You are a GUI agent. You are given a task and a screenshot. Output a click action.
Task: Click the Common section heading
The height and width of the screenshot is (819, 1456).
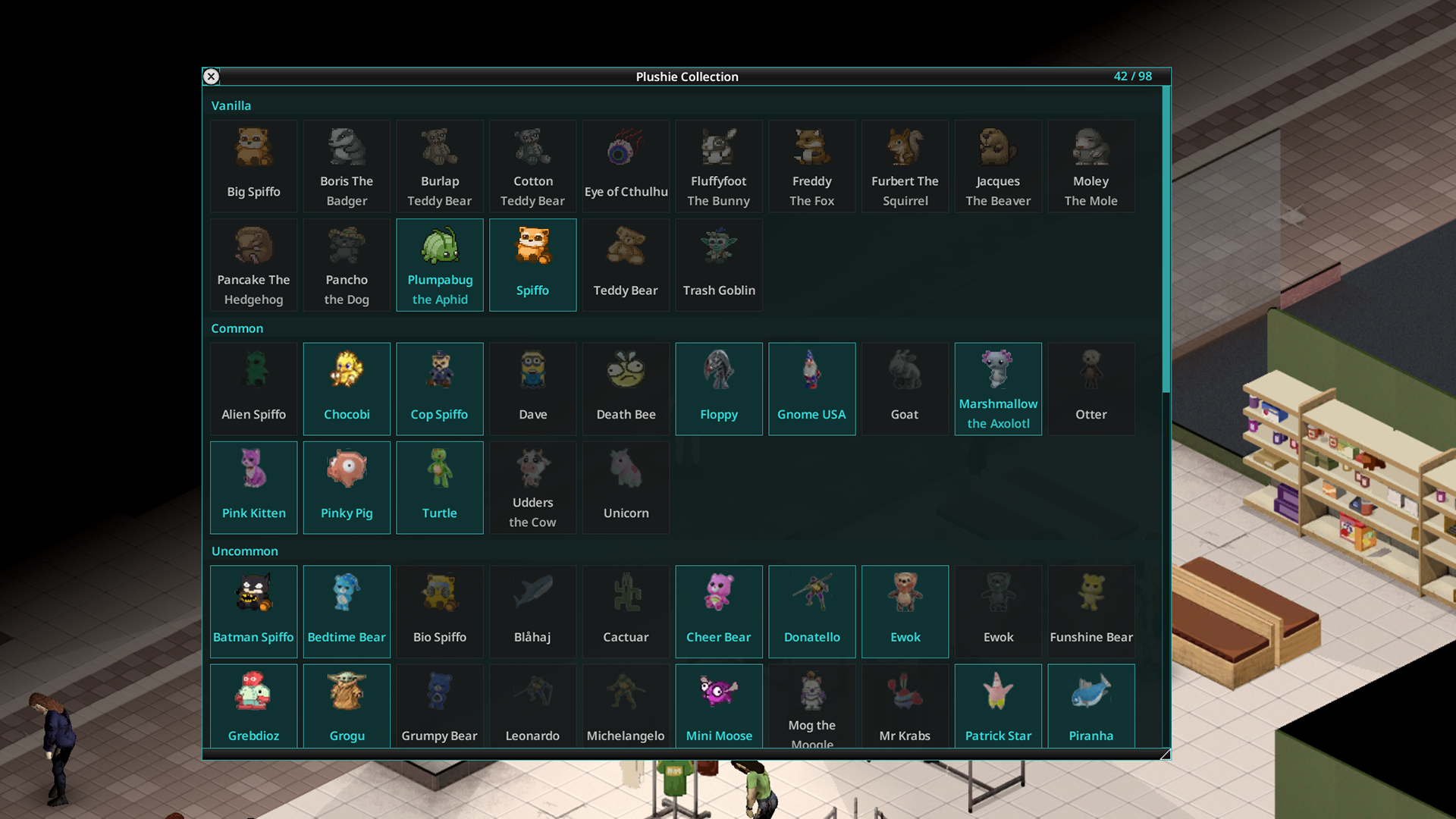(x=237, y=328)
